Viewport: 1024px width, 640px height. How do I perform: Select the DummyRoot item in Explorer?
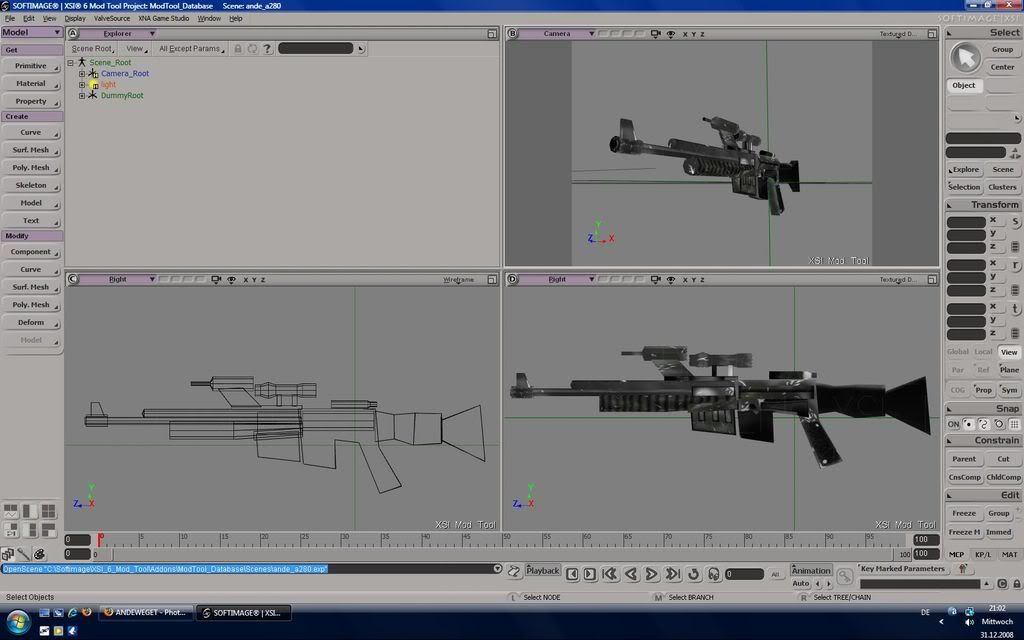tap(122, 95)
